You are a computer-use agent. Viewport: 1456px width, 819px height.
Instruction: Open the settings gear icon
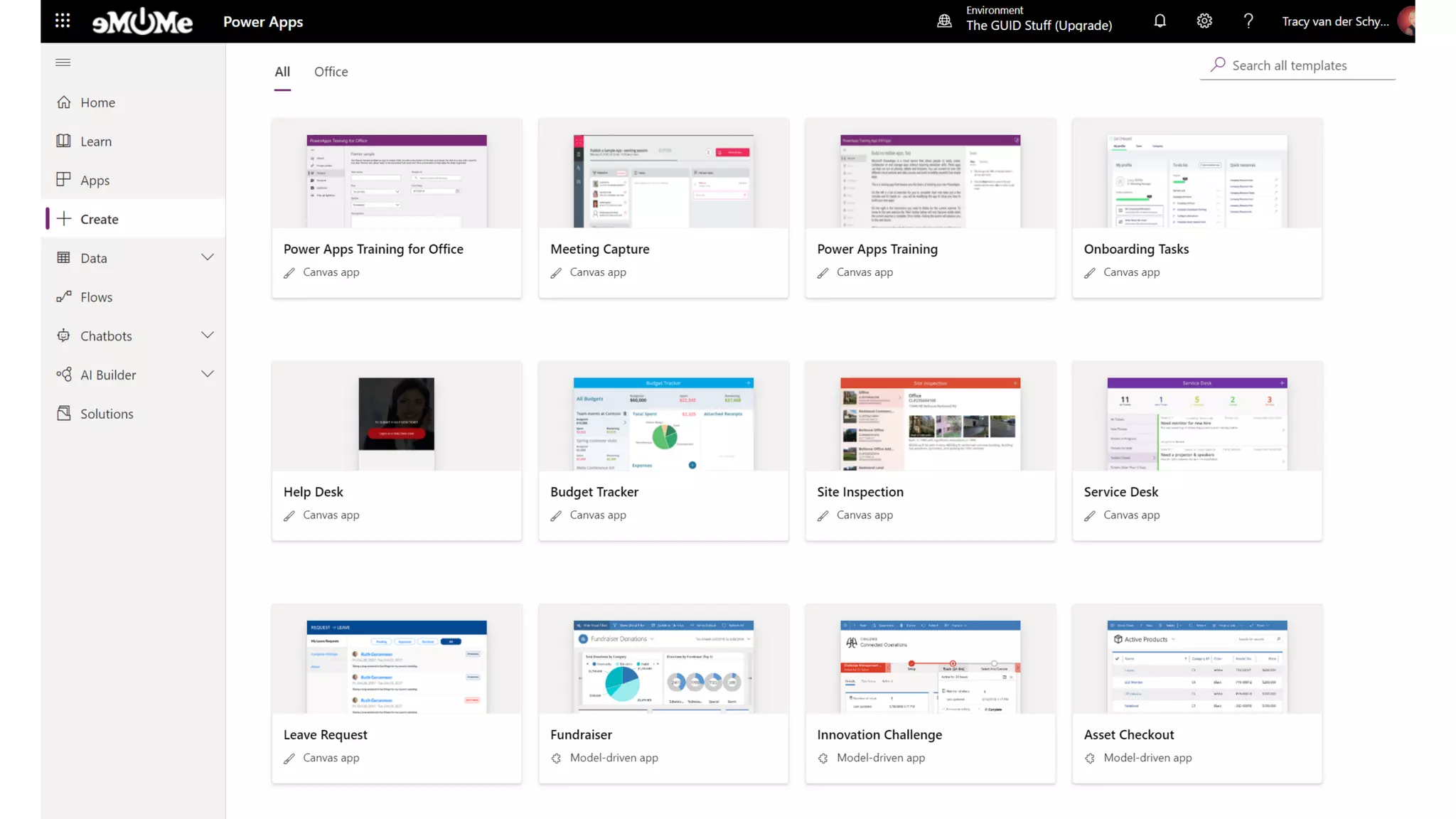click(x=1204, y=21)
